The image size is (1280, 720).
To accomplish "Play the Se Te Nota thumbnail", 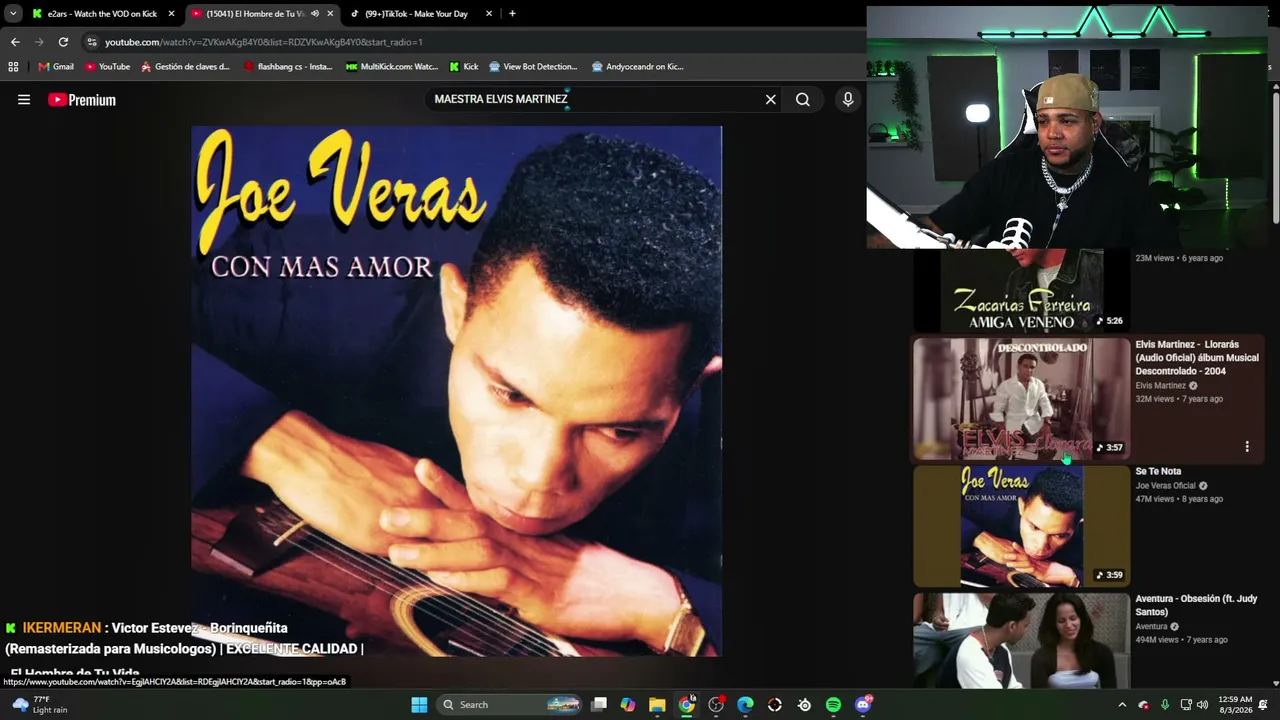I will point(1021,526).
